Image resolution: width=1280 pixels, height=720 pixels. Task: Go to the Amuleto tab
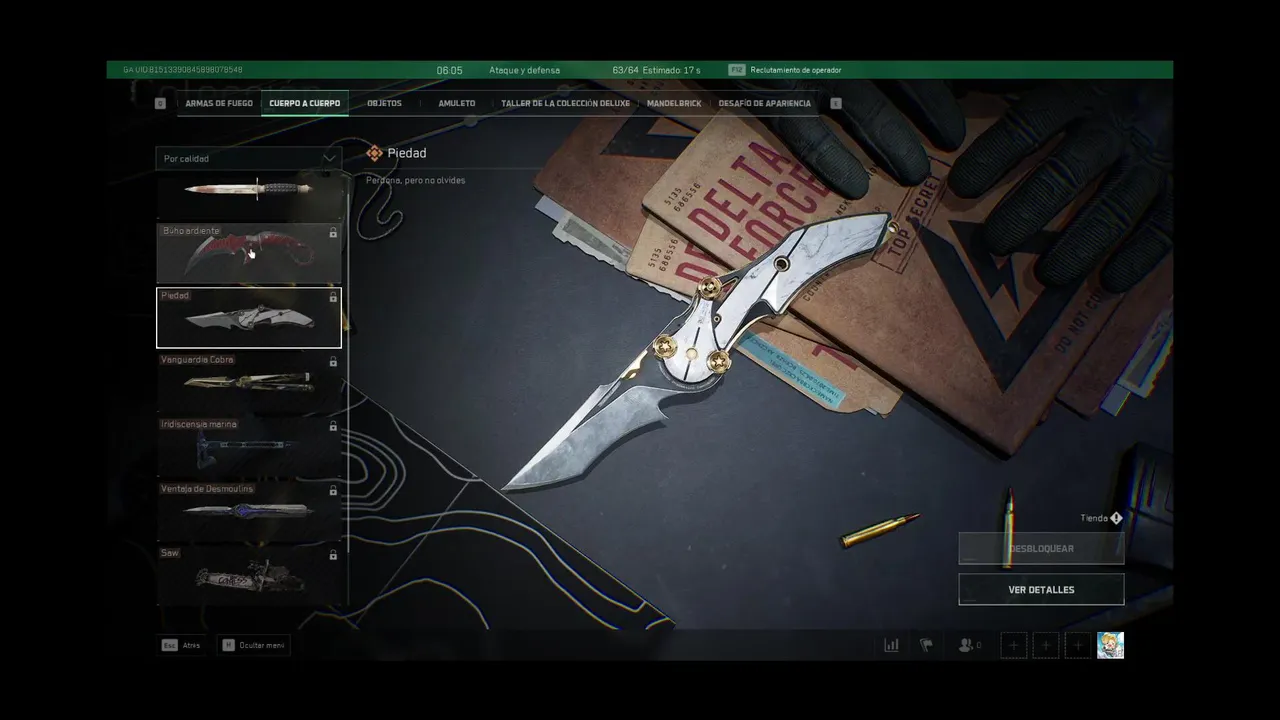[x=456, y=103]
